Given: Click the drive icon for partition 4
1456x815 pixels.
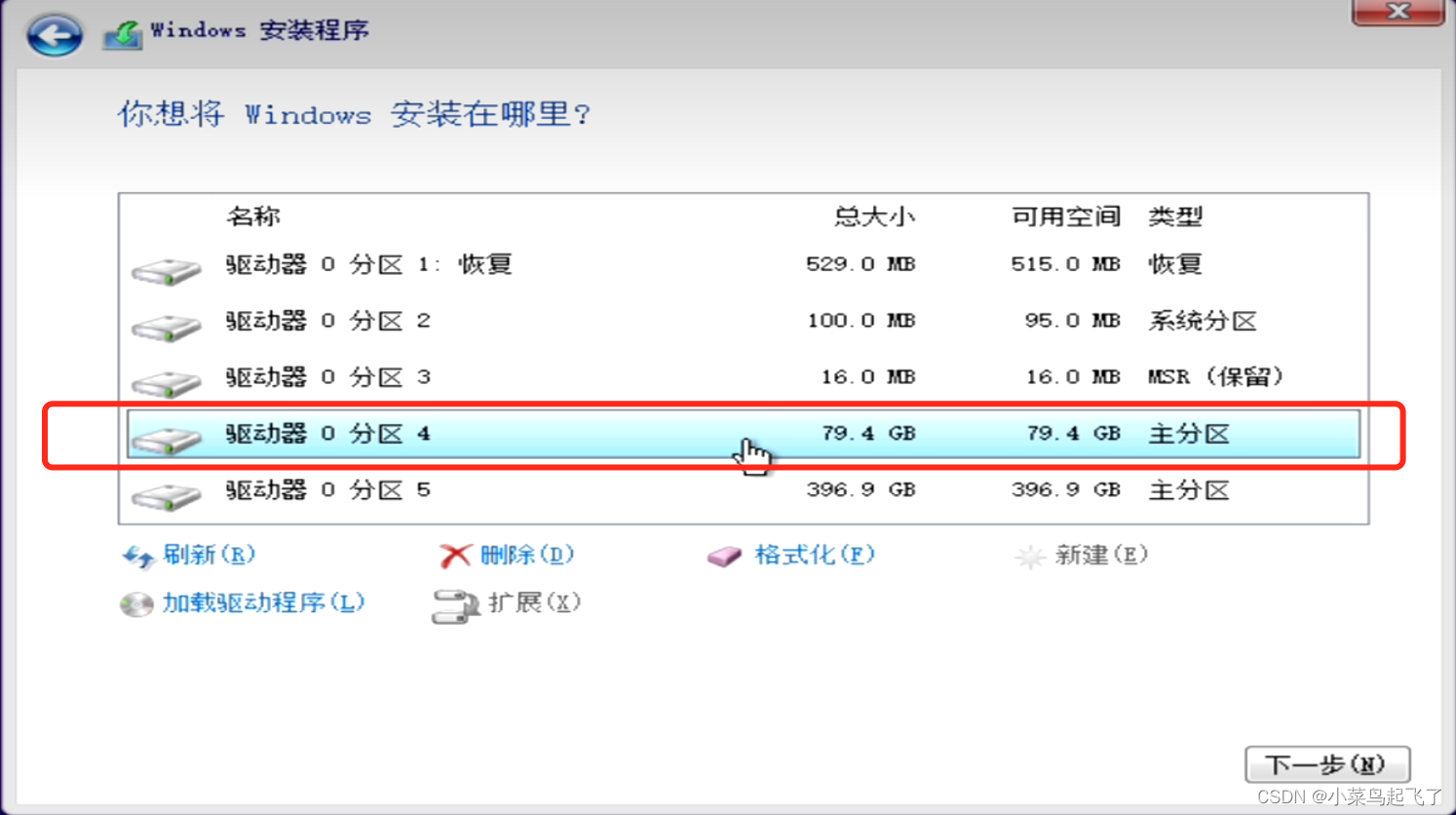Looking at the screenshot, I should [x=167, y=440].
